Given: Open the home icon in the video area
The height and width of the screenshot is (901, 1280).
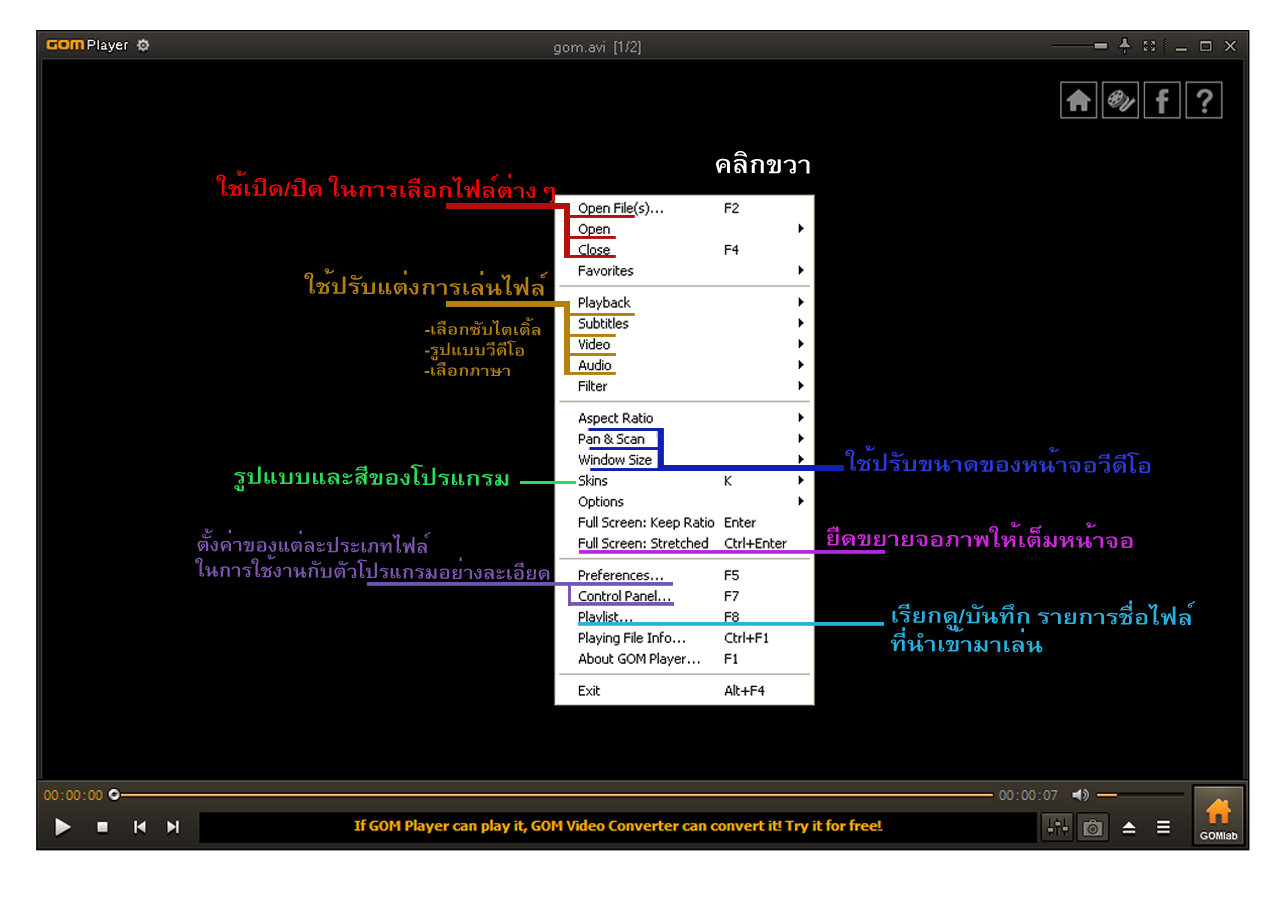Looking at the screenshot, I should tap(1078, 100).
